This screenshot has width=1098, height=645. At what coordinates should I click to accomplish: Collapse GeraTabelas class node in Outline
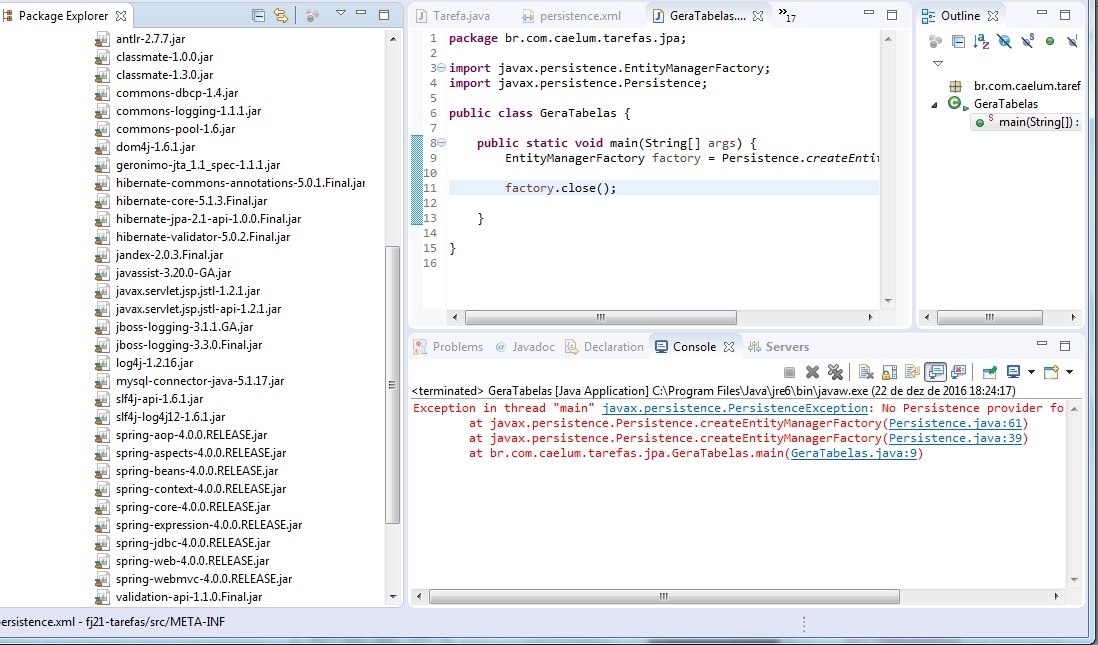click(934, 105)
